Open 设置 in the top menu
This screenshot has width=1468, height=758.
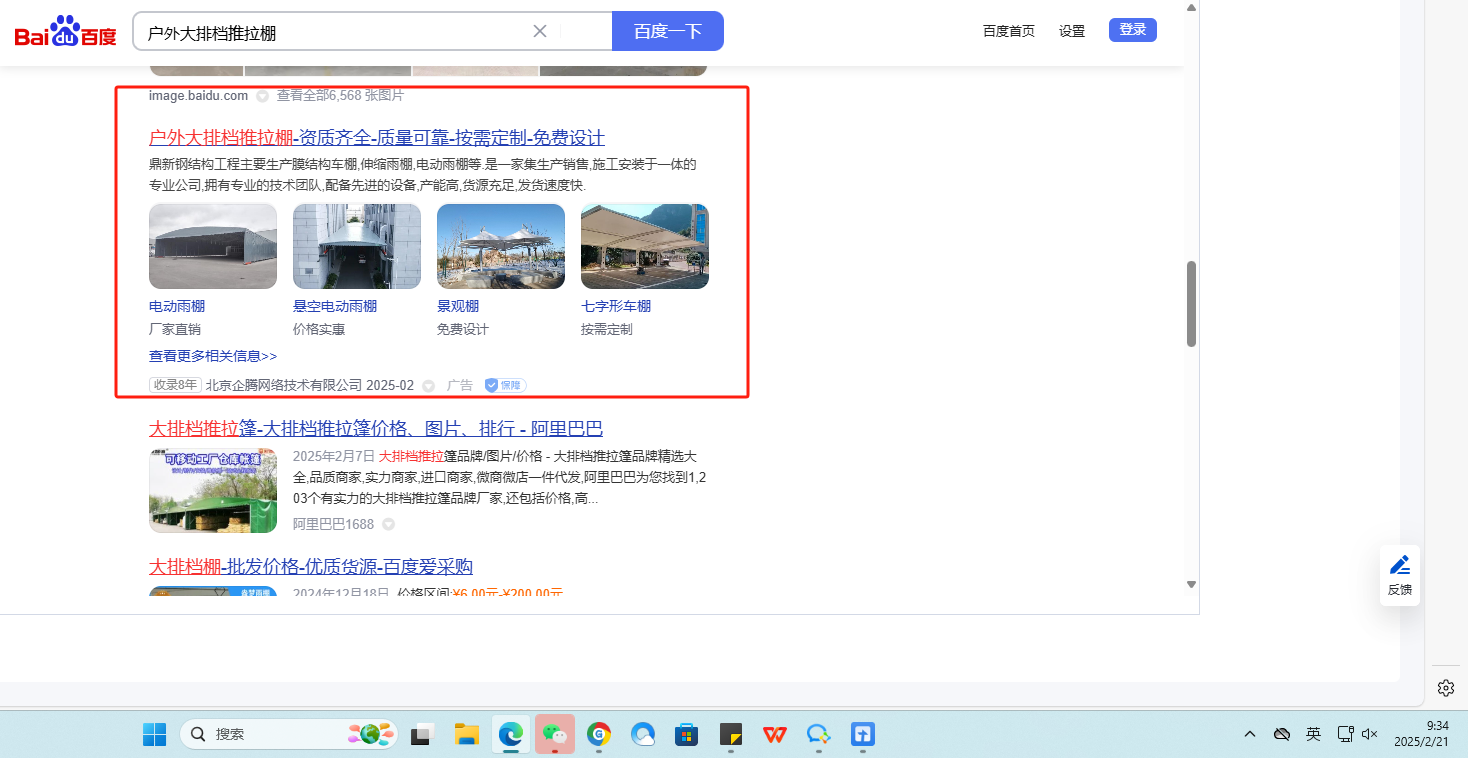1072,31
